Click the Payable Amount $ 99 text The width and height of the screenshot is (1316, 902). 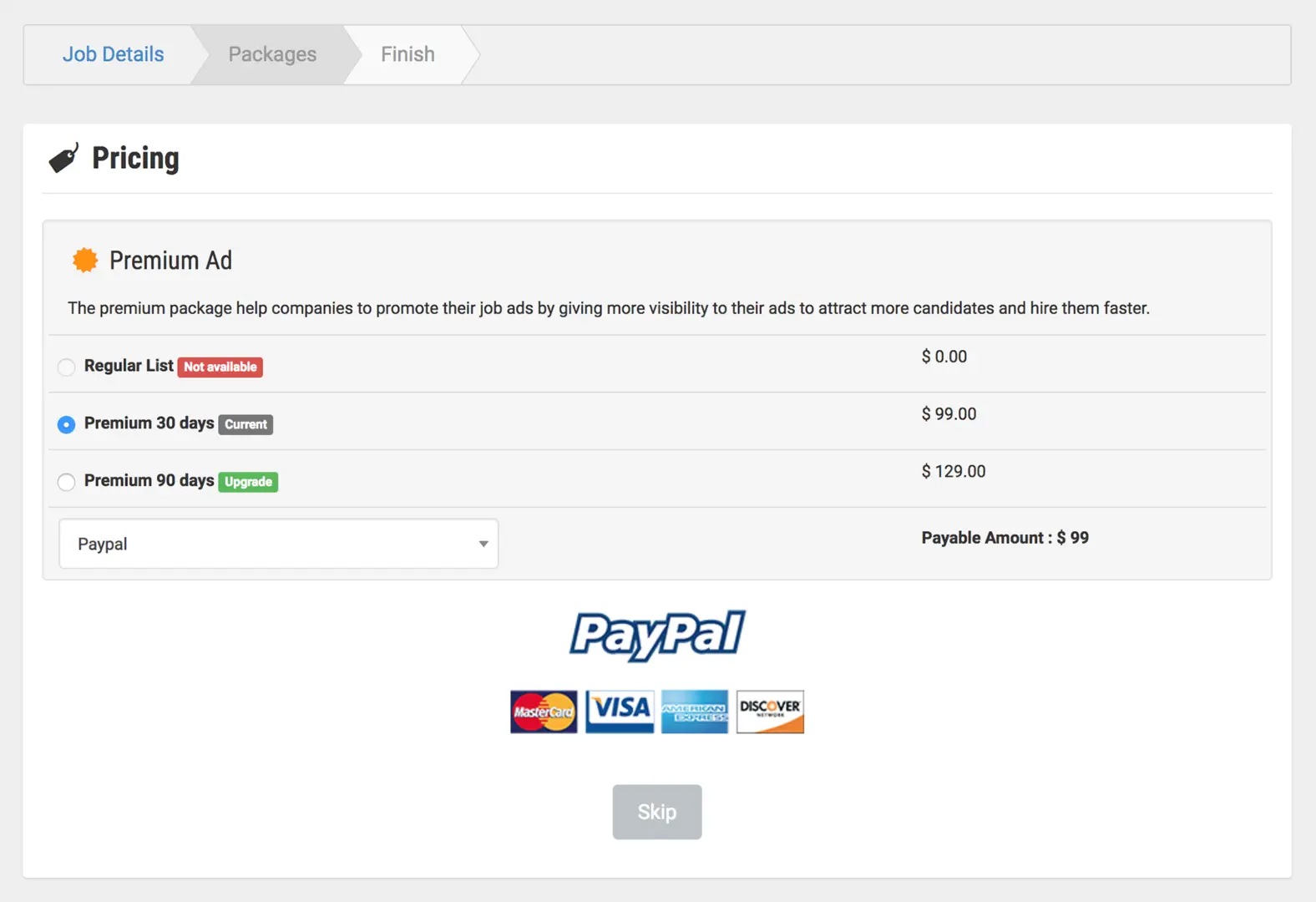(x=1005, y=538)
